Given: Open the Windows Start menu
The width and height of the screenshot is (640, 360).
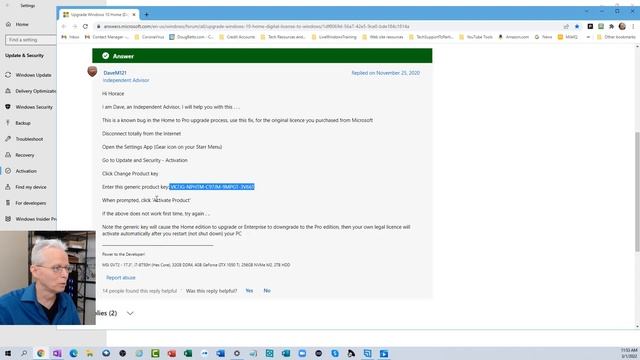Looking at the screenshot, I should pyautogui.click(x=8, y=353).
